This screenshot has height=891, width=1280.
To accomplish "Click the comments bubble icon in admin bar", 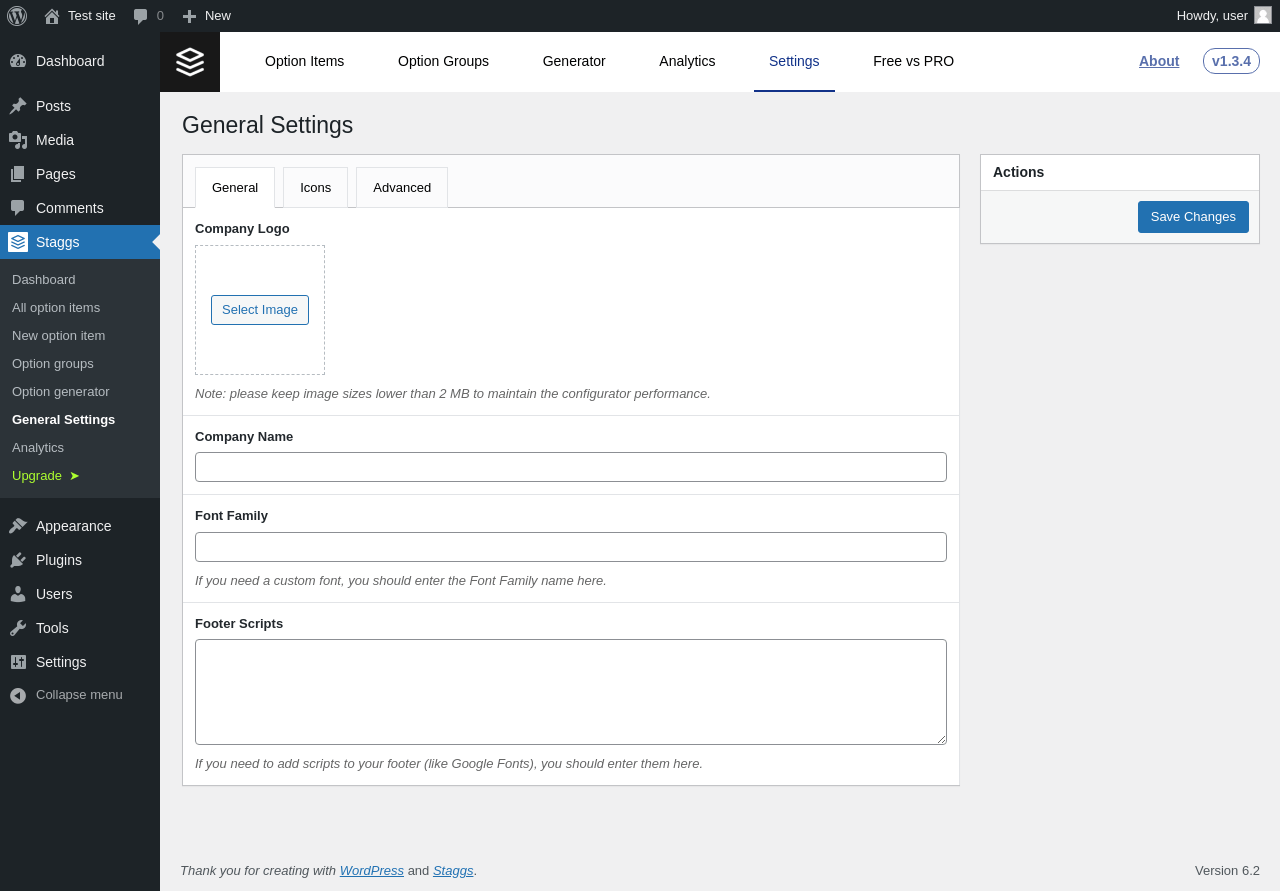I will point(141,16).
